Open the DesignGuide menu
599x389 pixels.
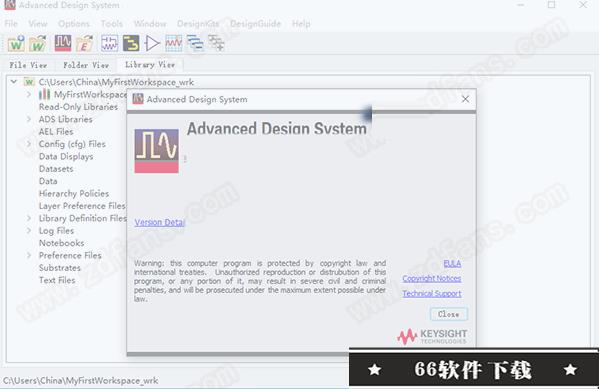coord(256,24)
